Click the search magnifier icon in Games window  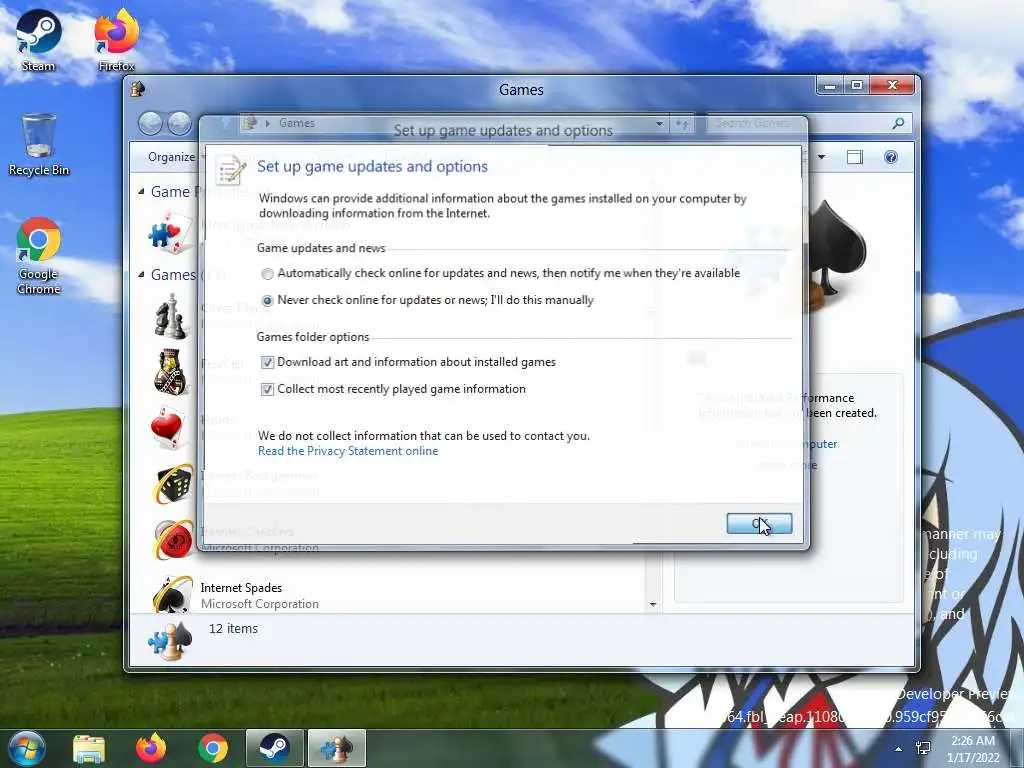899,123
